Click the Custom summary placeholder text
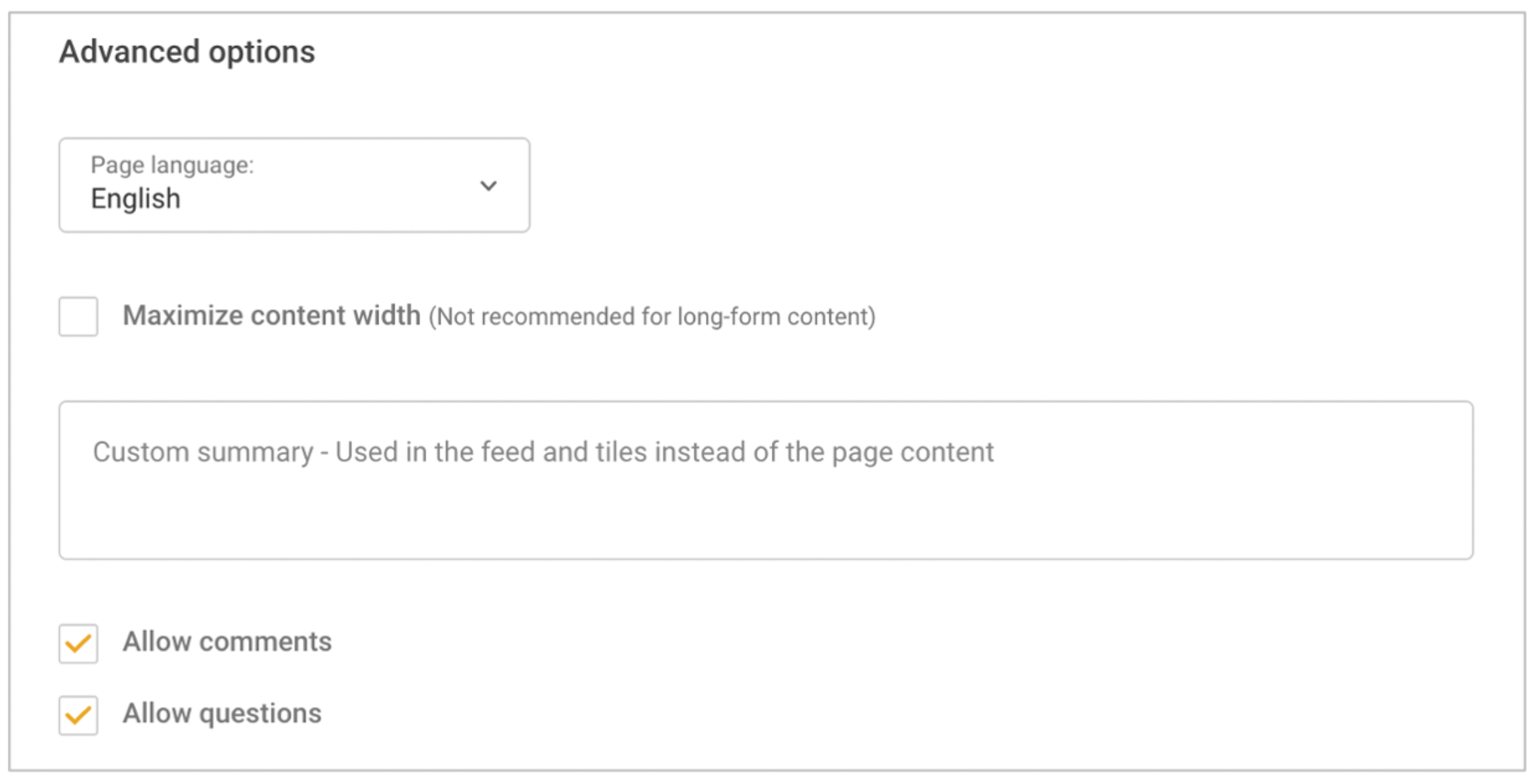Image resolution: width=1537 pixels, height=784 pixels. pyautogui.click(x=543, y=452)
